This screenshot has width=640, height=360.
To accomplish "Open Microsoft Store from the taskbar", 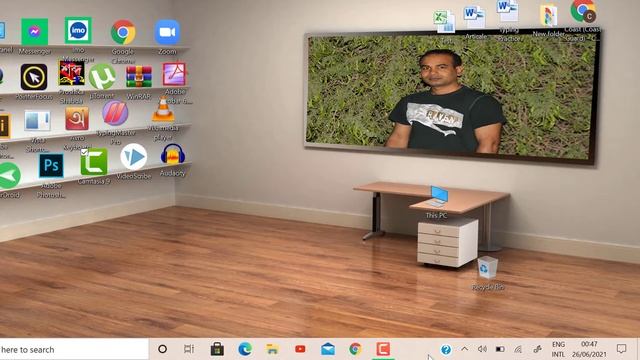I will (x=217, y=349).
